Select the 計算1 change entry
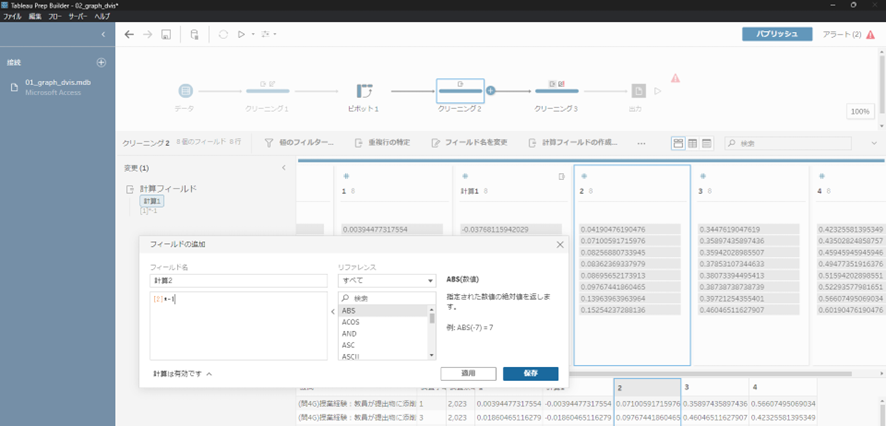This screenshot has width=886, height=426. point(152,201)
